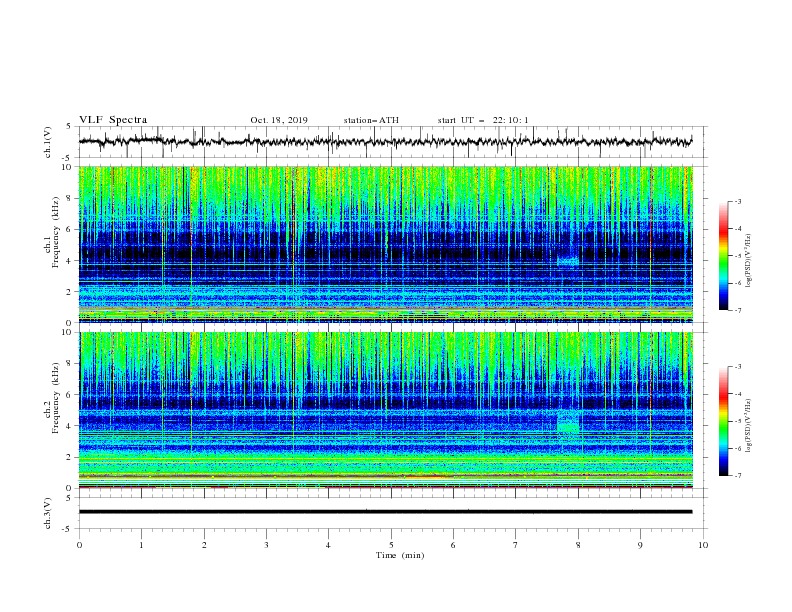Click the 4 kHz burst near minute 8 in ch.2 spectrogram
The image size is (792, 612).
click(x=568, y=424)
